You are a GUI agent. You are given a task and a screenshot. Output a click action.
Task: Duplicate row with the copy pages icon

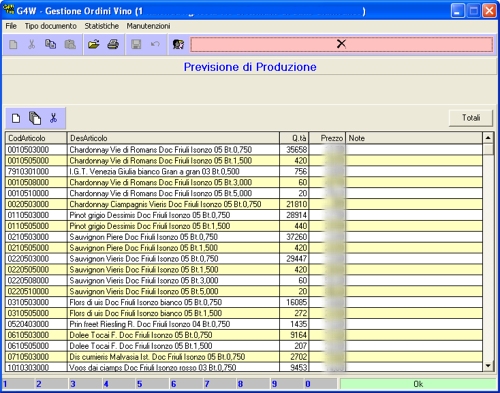(x=35, y=118)
